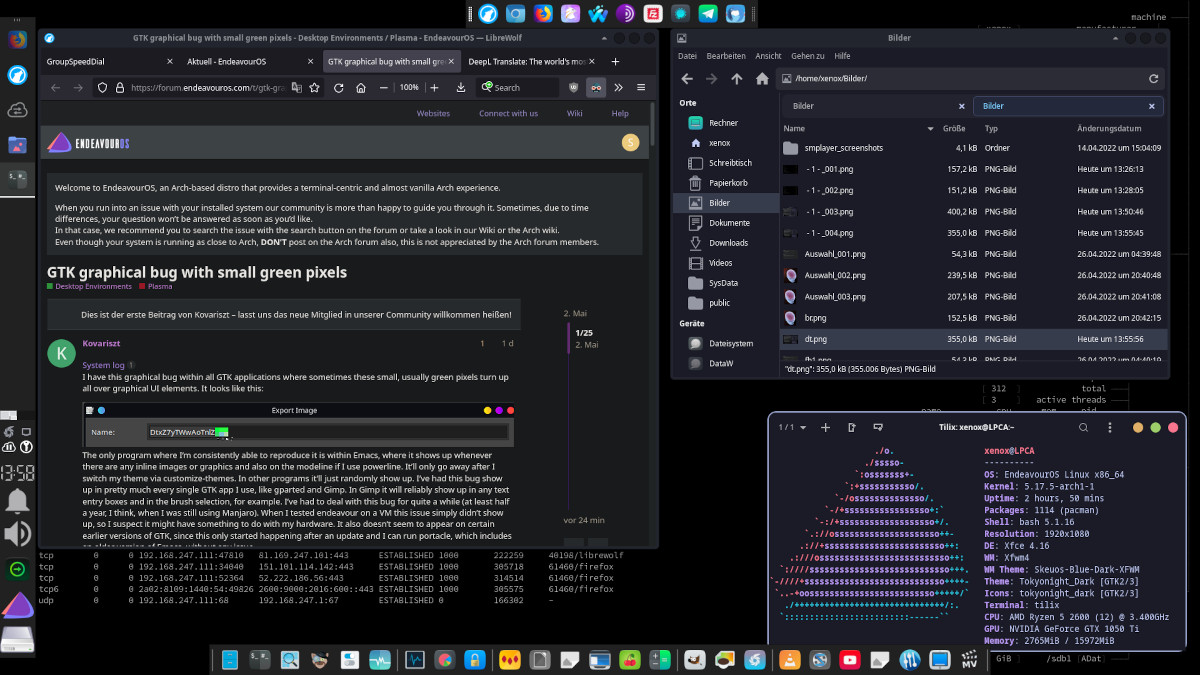Open SysData in the file manager sidebar
Image resolution: width=1200 pixels, height=675 pixels.
pyautogui.click(x=724, y=283)
